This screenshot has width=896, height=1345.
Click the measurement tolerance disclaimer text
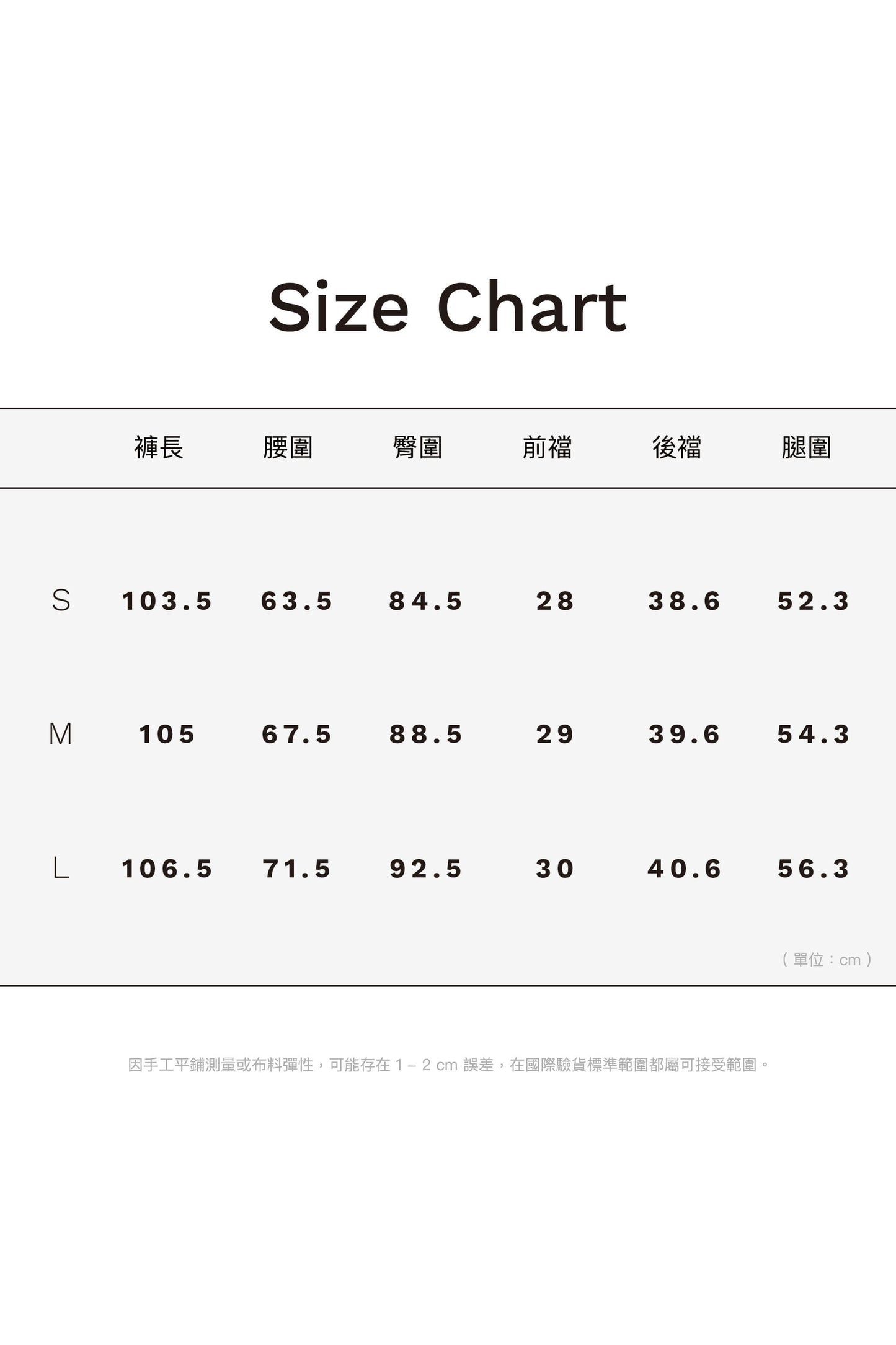pos(449,1065)
